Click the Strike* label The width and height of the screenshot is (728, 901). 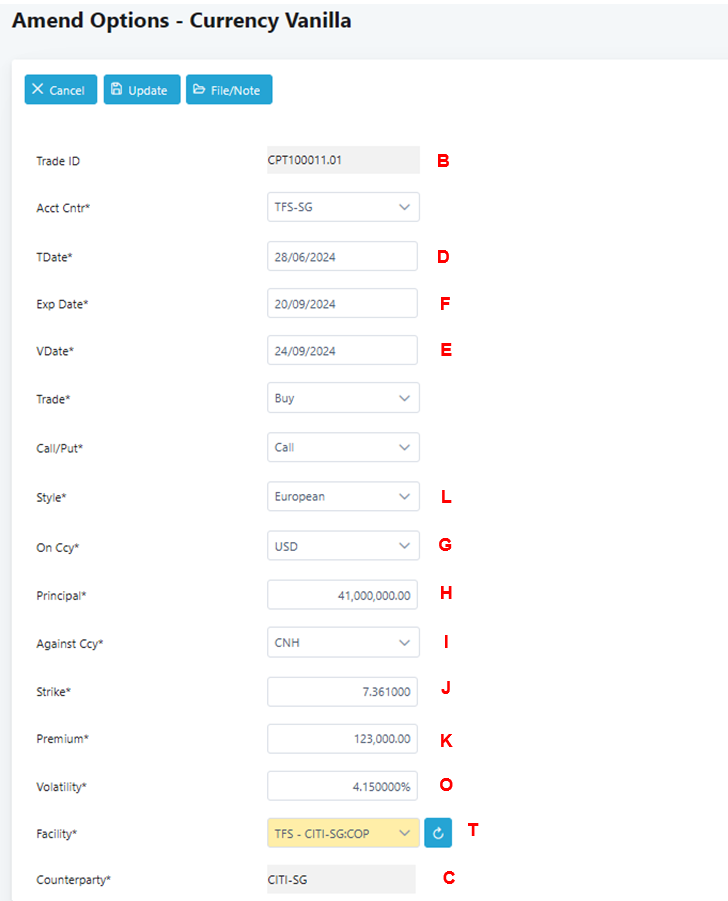pyautogui.click(x=53, y=692)
